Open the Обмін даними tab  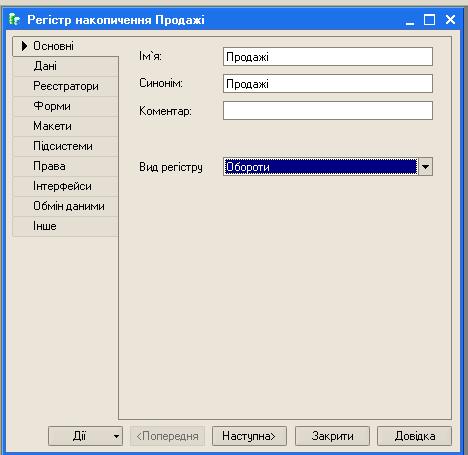click(65, 206)
